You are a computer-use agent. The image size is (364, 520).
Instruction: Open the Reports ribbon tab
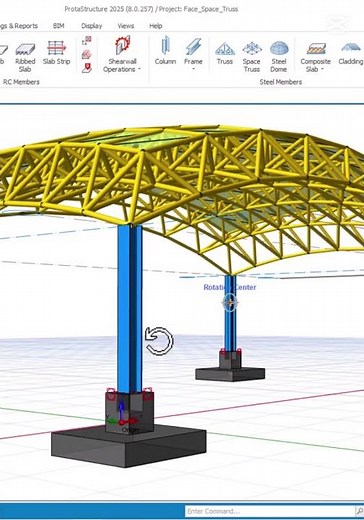(19, 26)
